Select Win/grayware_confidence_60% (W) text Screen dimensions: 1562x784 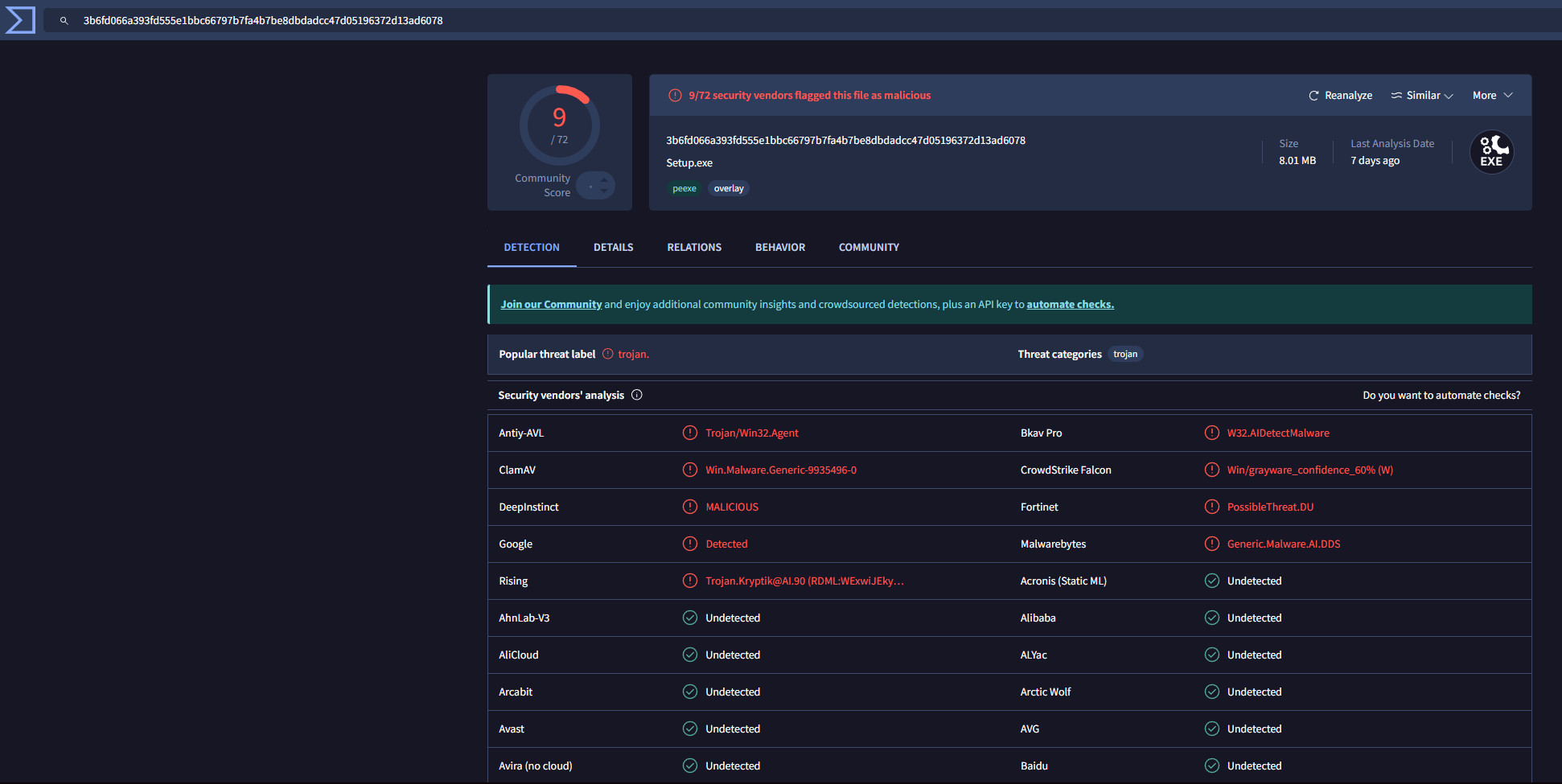click(x=1310, y=470)
